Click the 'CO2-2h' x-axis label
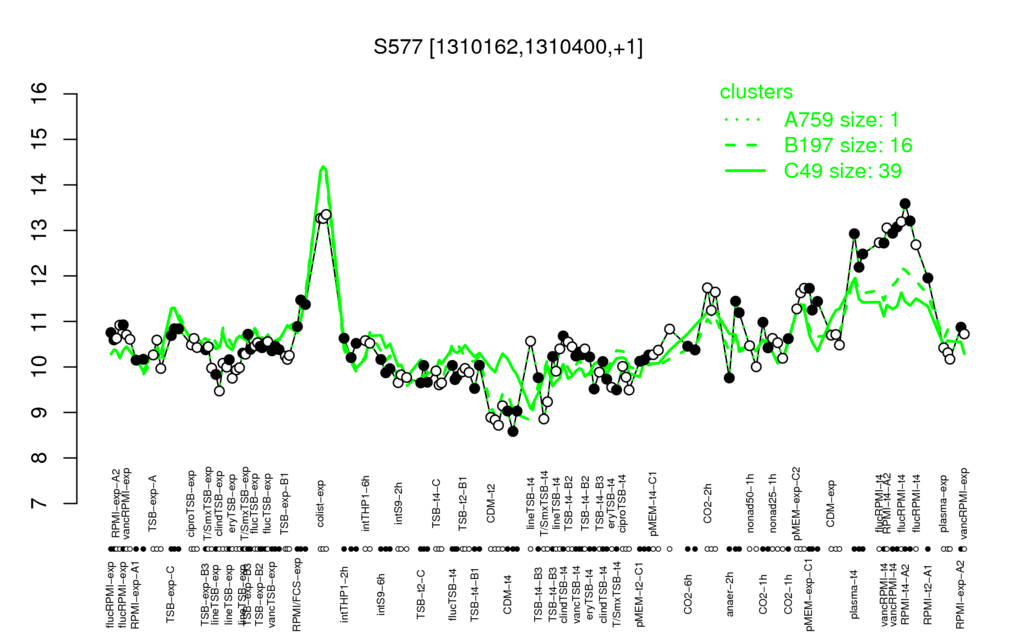The image size is (1024, 640). pos(708,504)
